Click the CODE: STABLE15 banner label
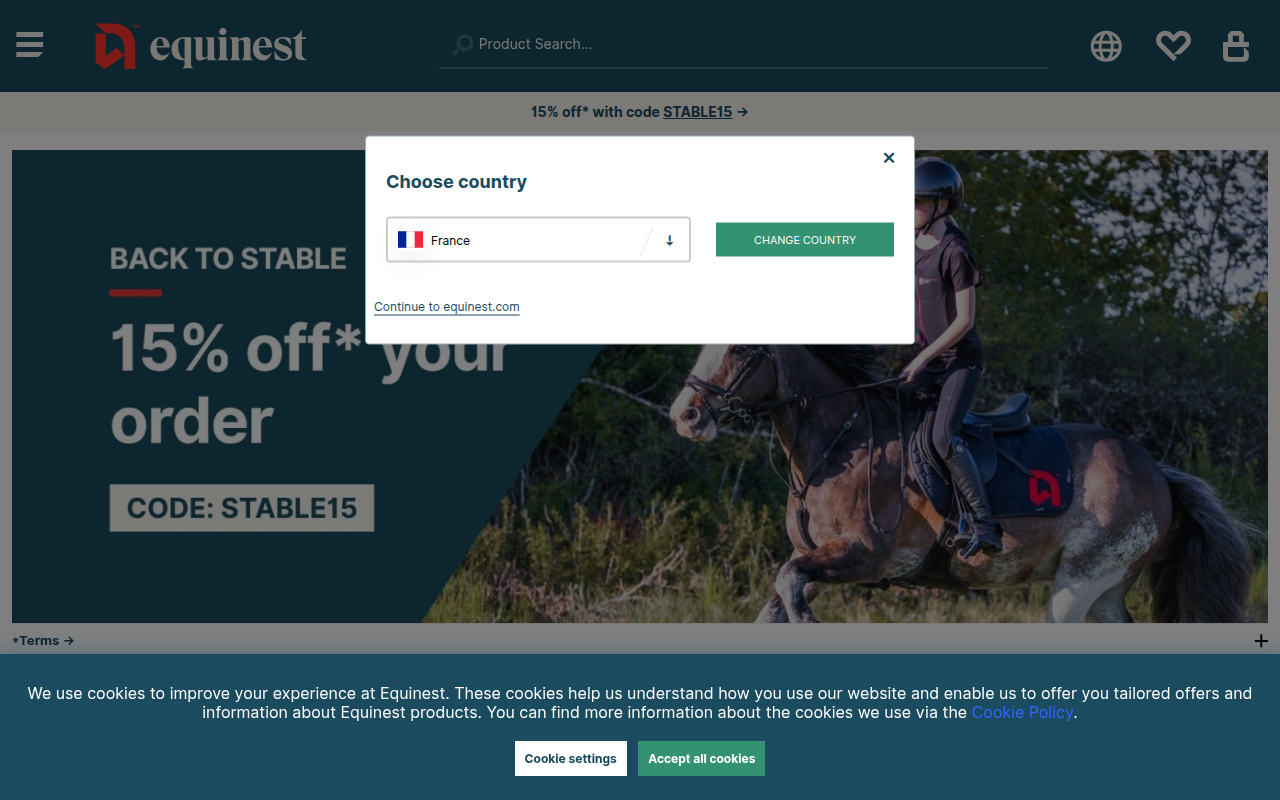Image resolution: width=1280 pixels, height=800 pixels. 242,508
